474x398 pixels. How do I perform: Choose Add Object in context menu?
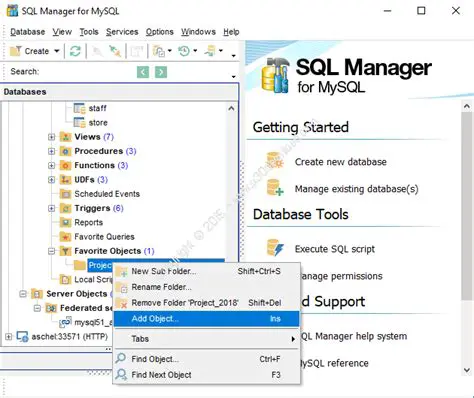[206, 319]
